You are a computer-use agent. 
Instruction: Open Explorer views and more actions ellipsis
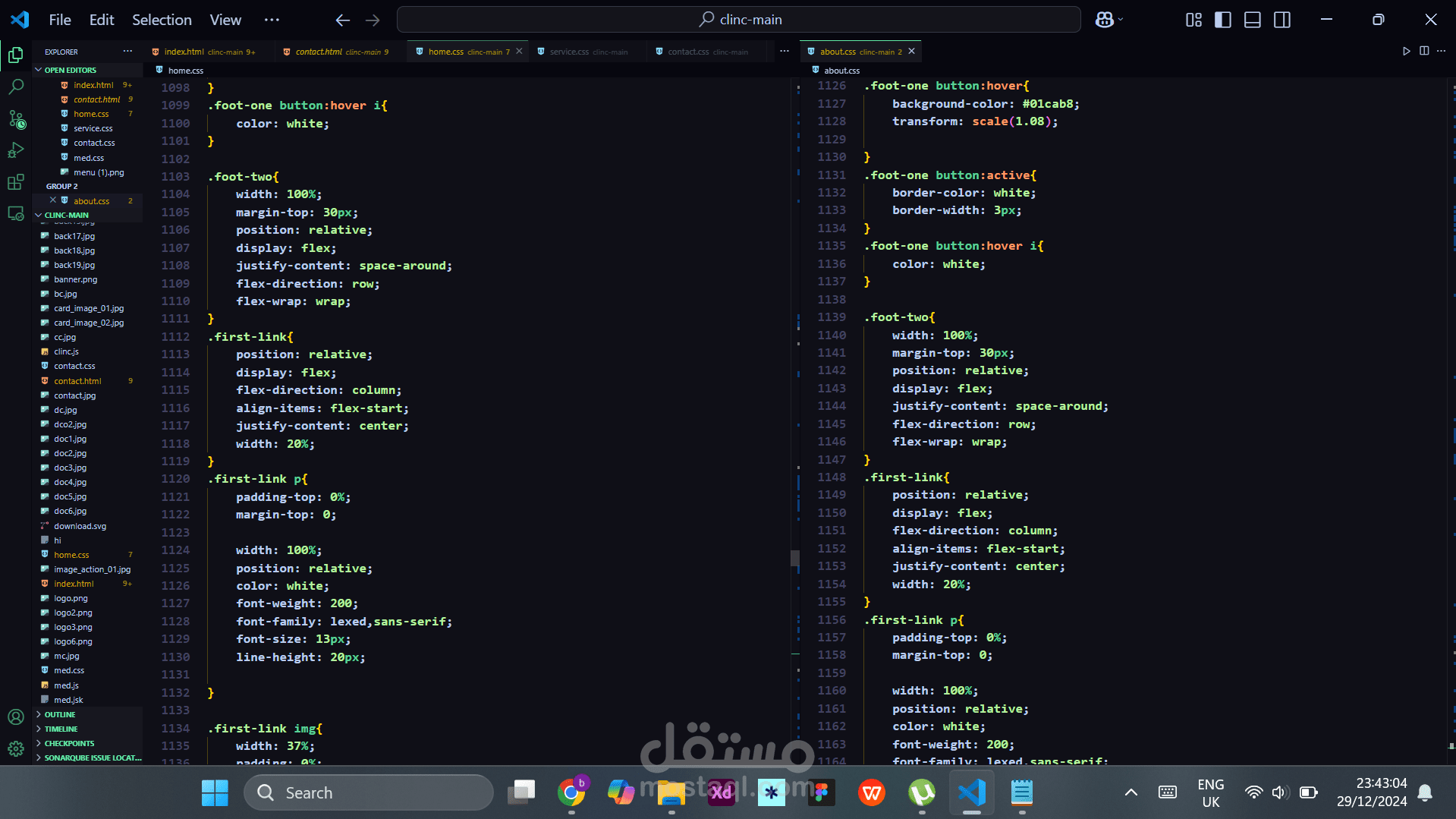(x=127, y=51)
